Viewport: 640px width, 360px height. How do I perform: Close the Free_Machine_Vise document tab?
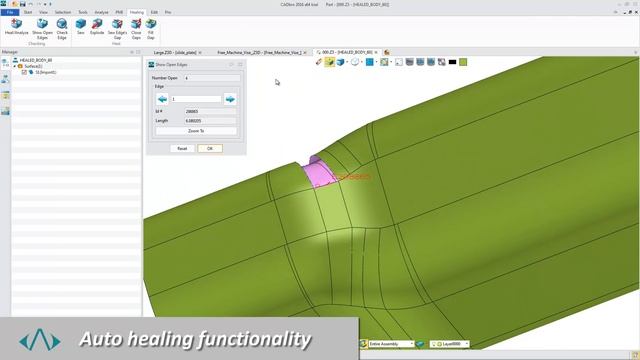pos(305,53)
